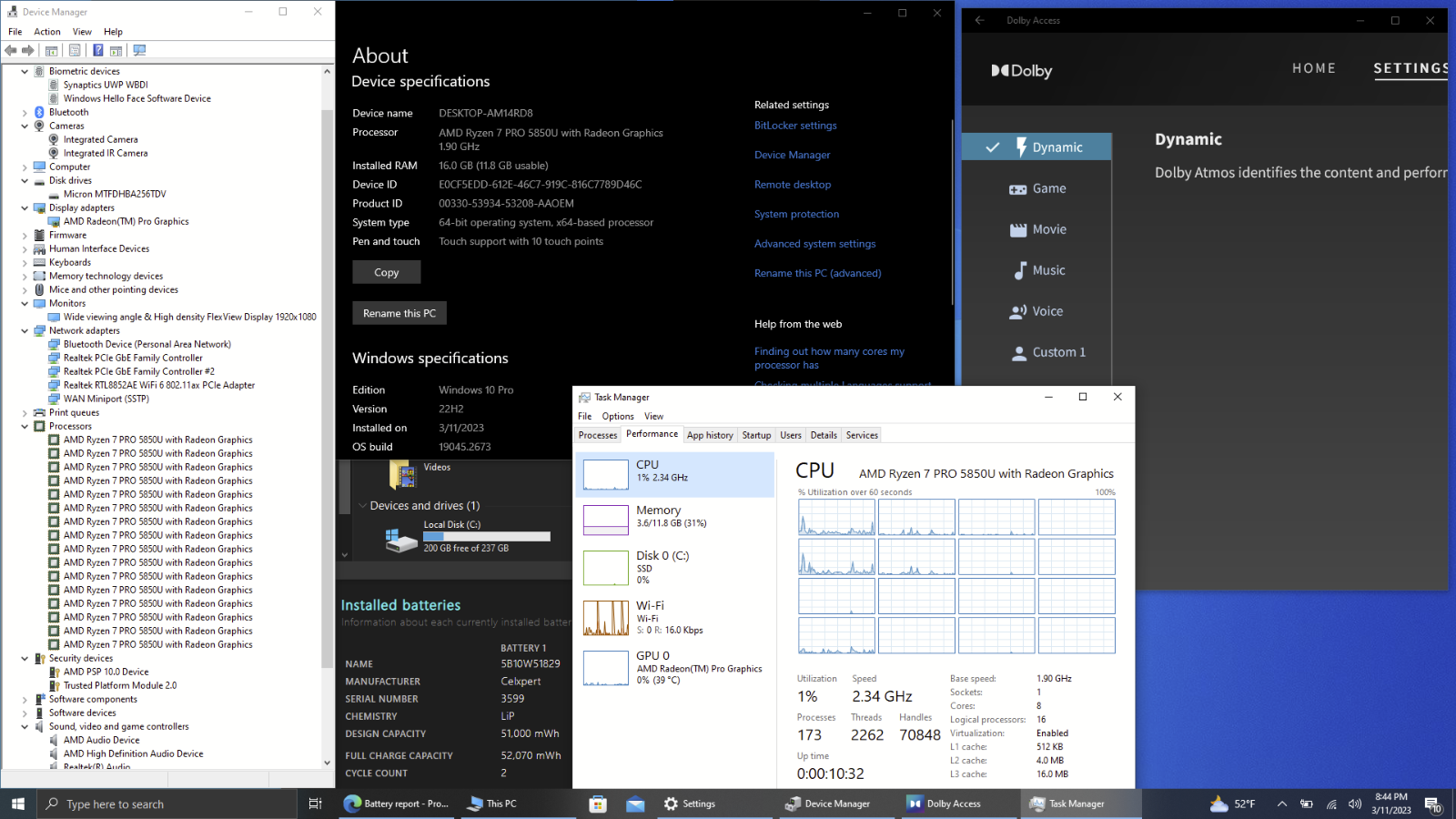Expand the Computer node

tap(25, 167)
